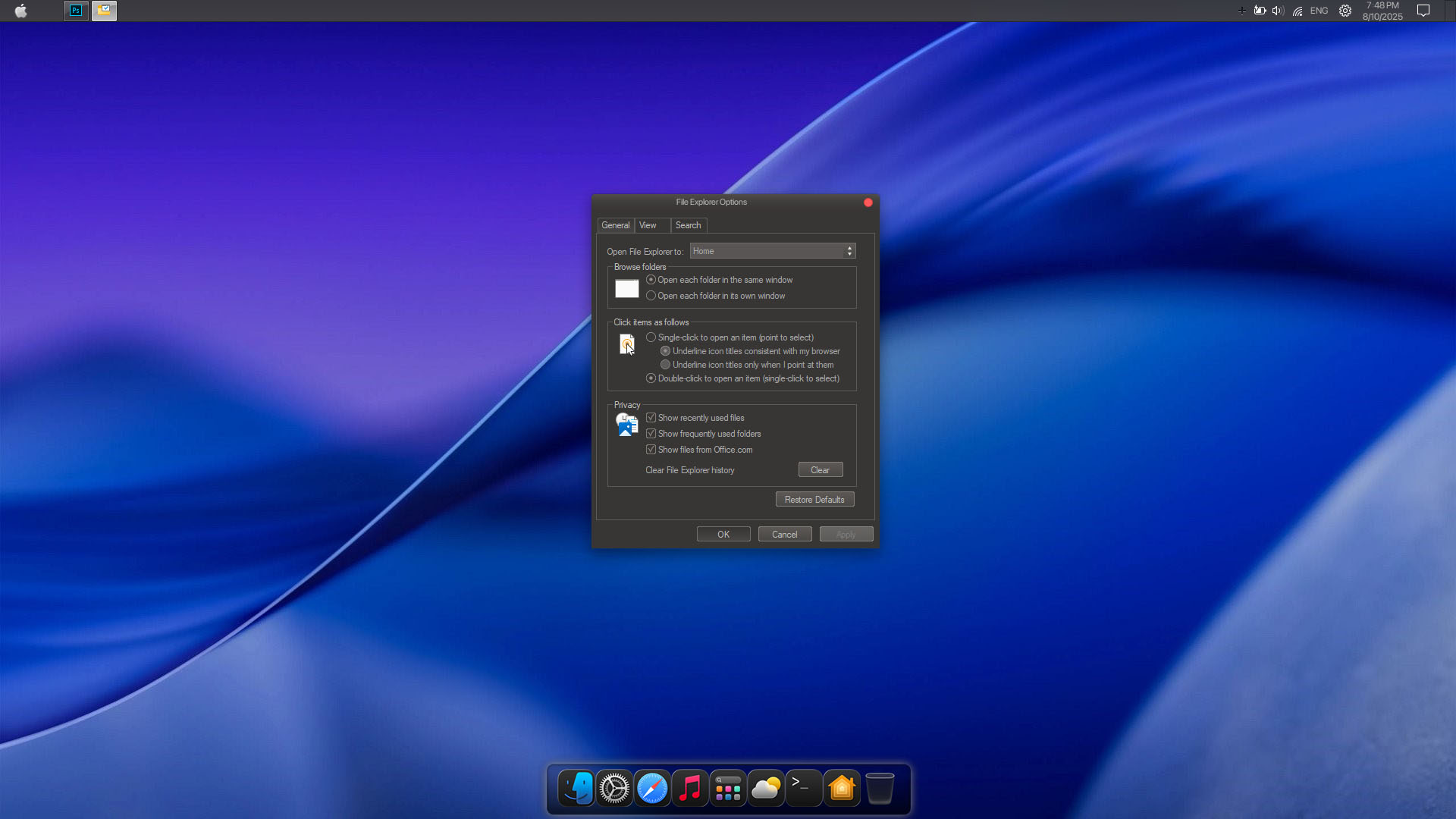Uncheck Show recently used files
Screen dimensions: 1456x819
tap(651, 418)
